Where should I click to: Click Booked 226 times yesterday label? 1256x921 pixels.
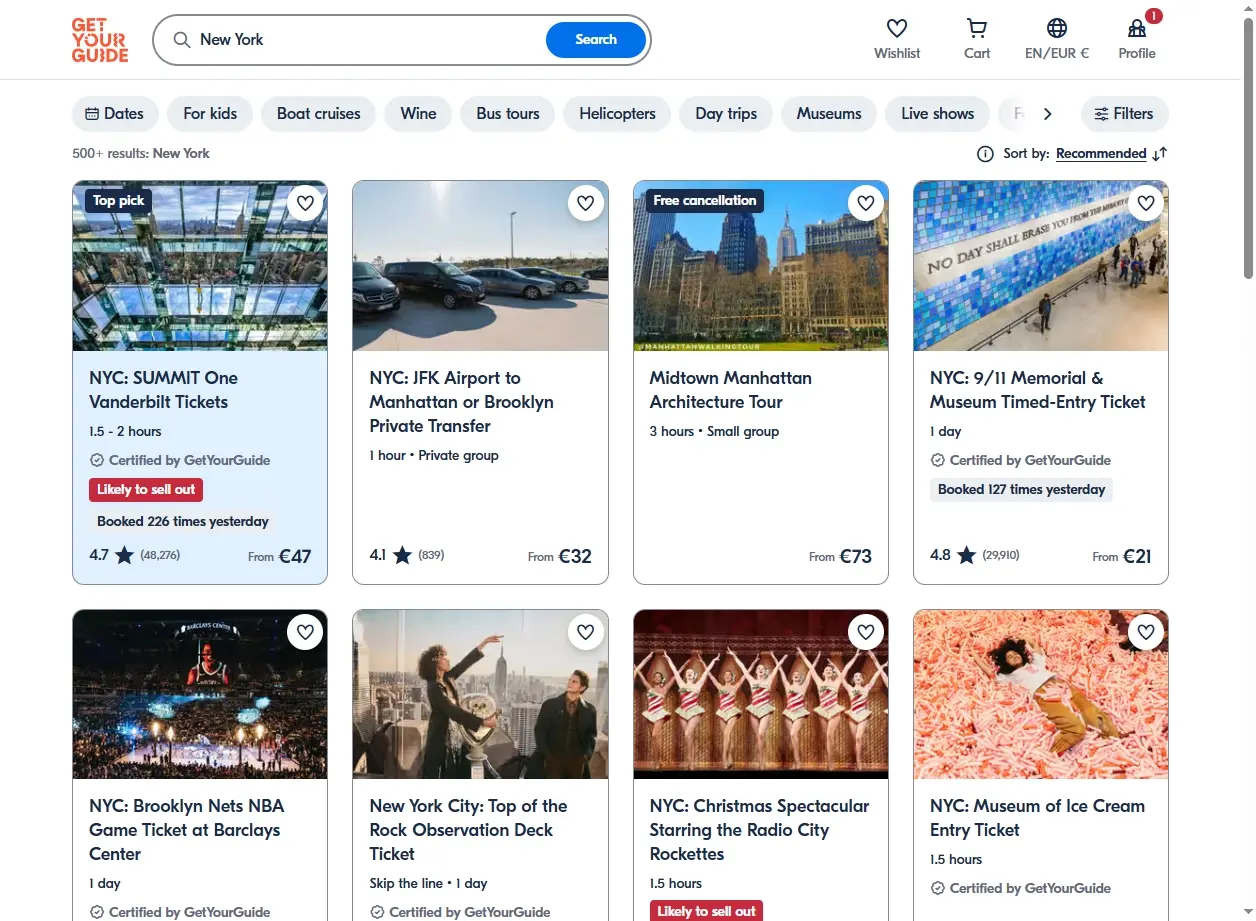coord(183,521)
